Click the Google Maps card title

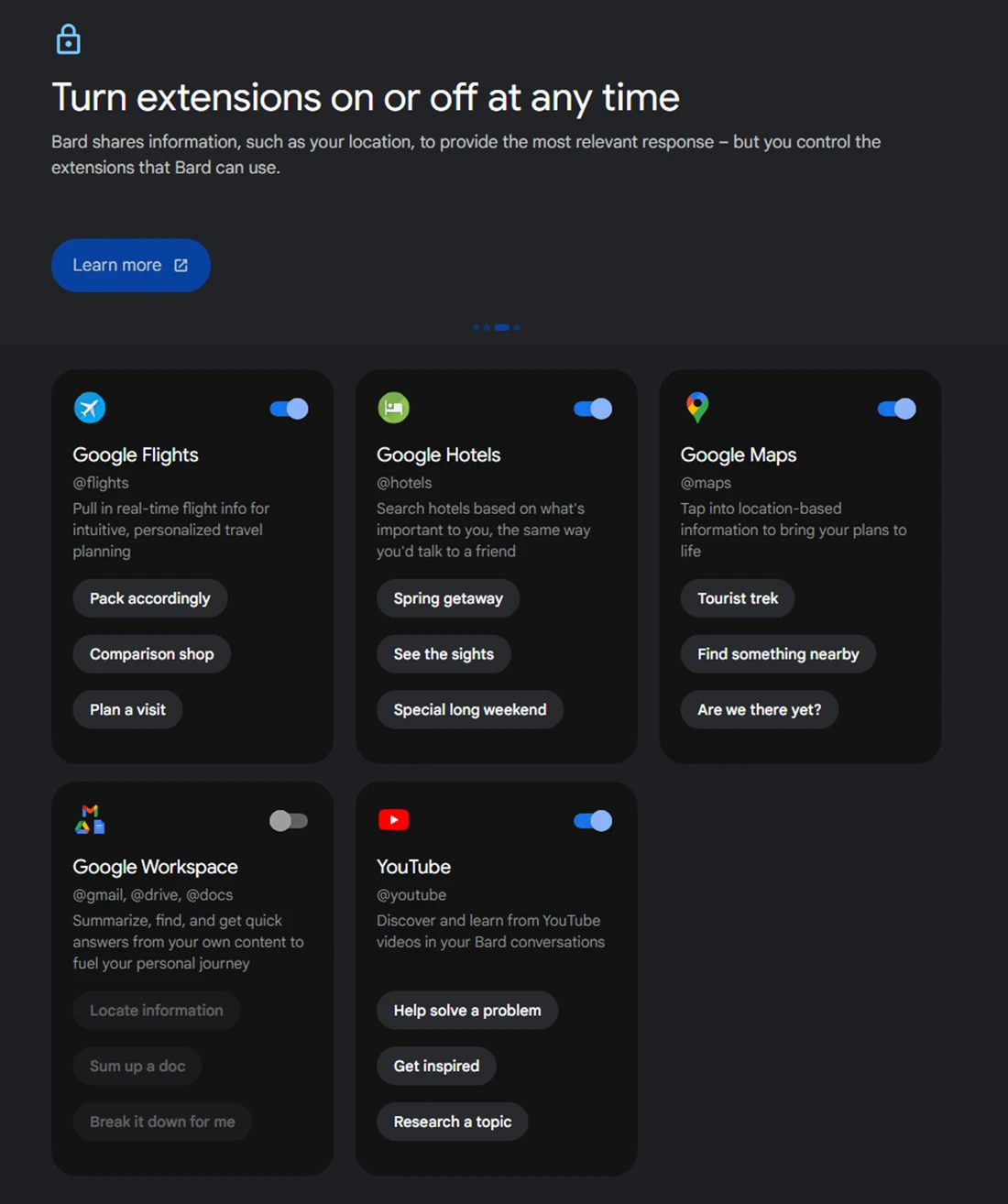(x=739, y=455)
